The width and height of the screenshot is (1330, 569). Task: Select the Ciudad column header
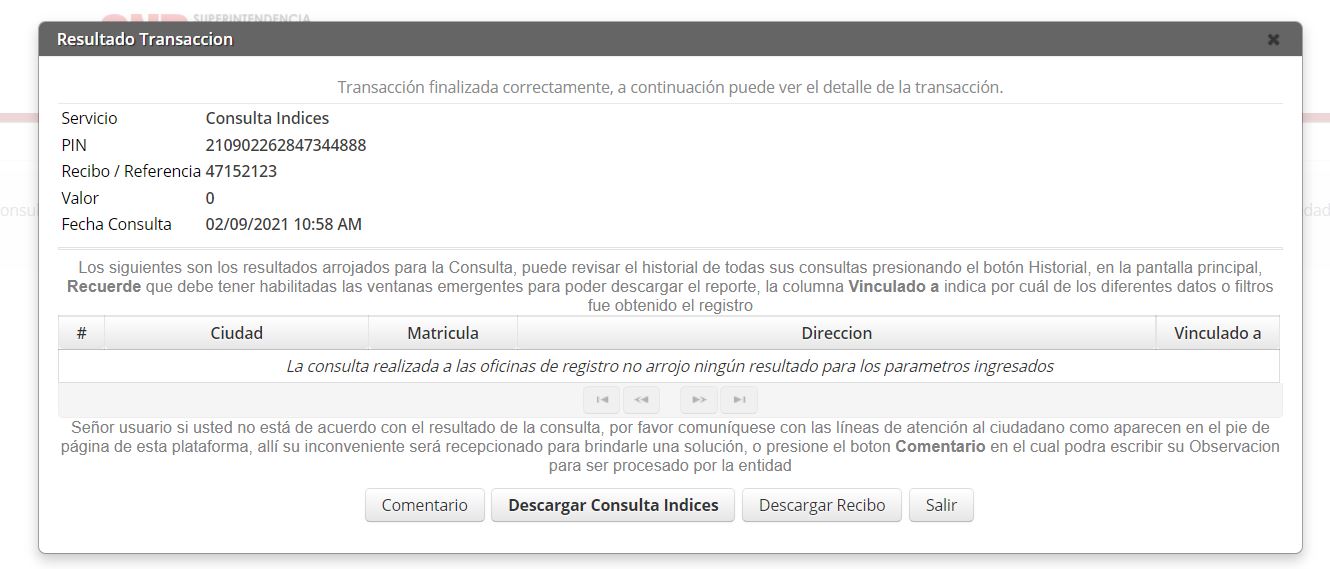tap(236, 333)
